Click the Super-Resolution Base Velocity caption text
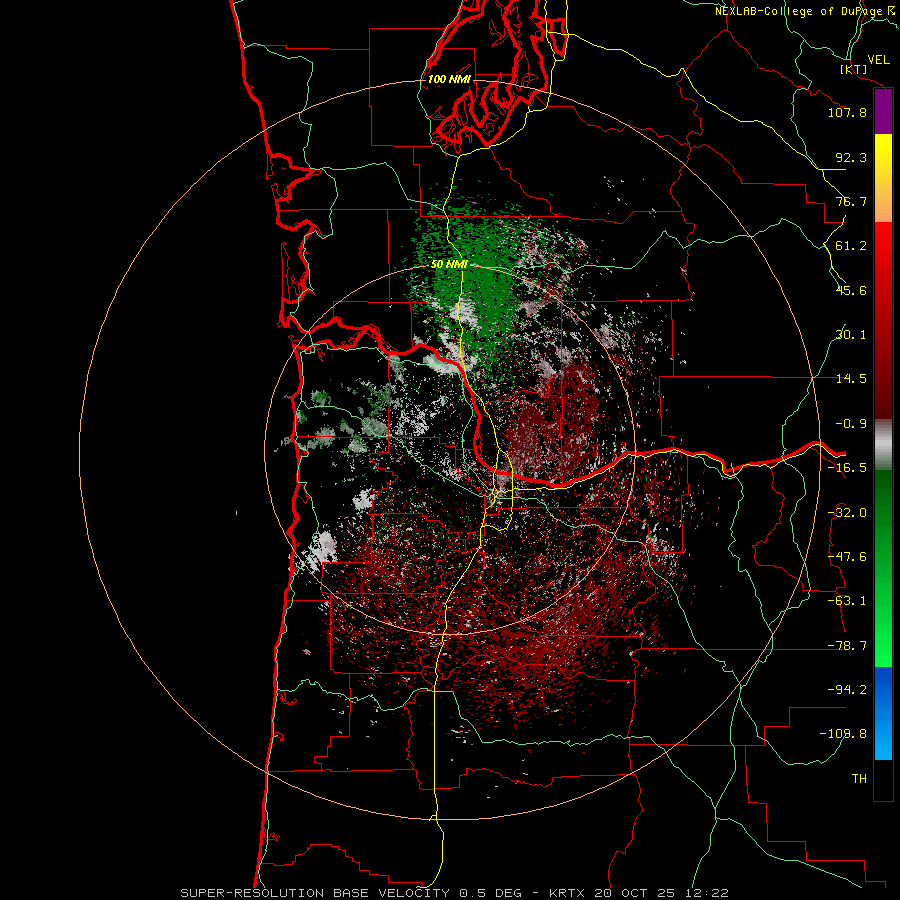The width and height of the screenshot is (900, 900). pos(454,893)
